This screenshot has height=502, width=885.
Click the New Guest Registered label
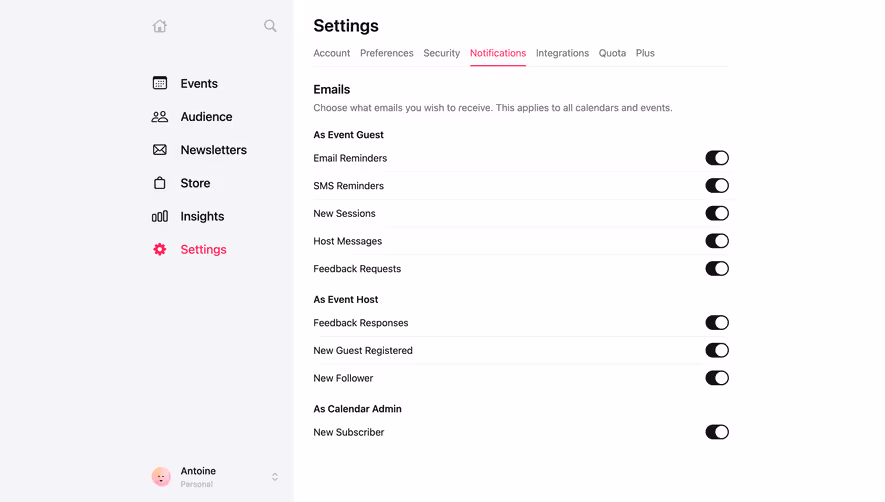pyautogui.click(x=363, y=351)
